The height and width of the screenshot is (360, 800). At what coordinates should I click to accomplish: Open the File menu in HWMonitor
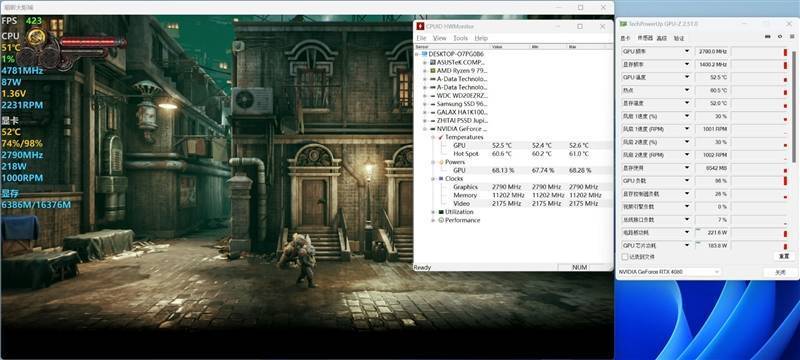coord(421,38)
